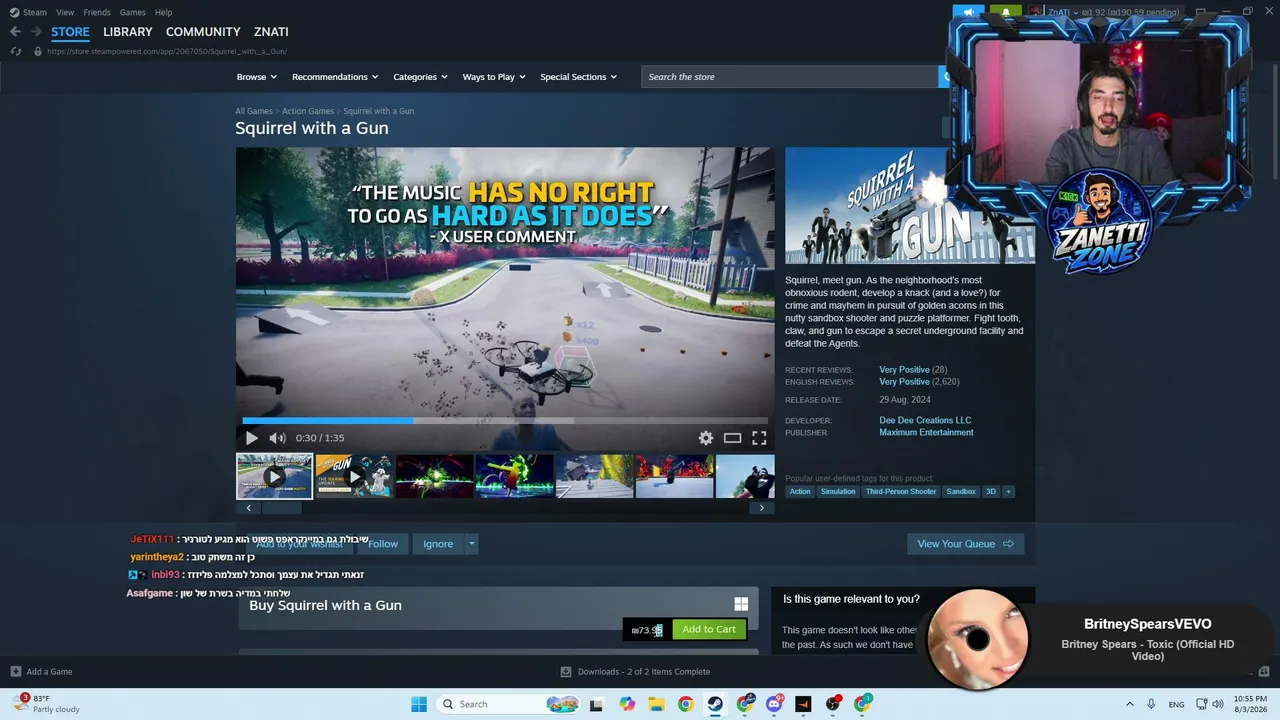The height and width of the screenshot is (720, 1280).
Task: Expand the Special Sections dropdown
Action: tap(579, 77)
